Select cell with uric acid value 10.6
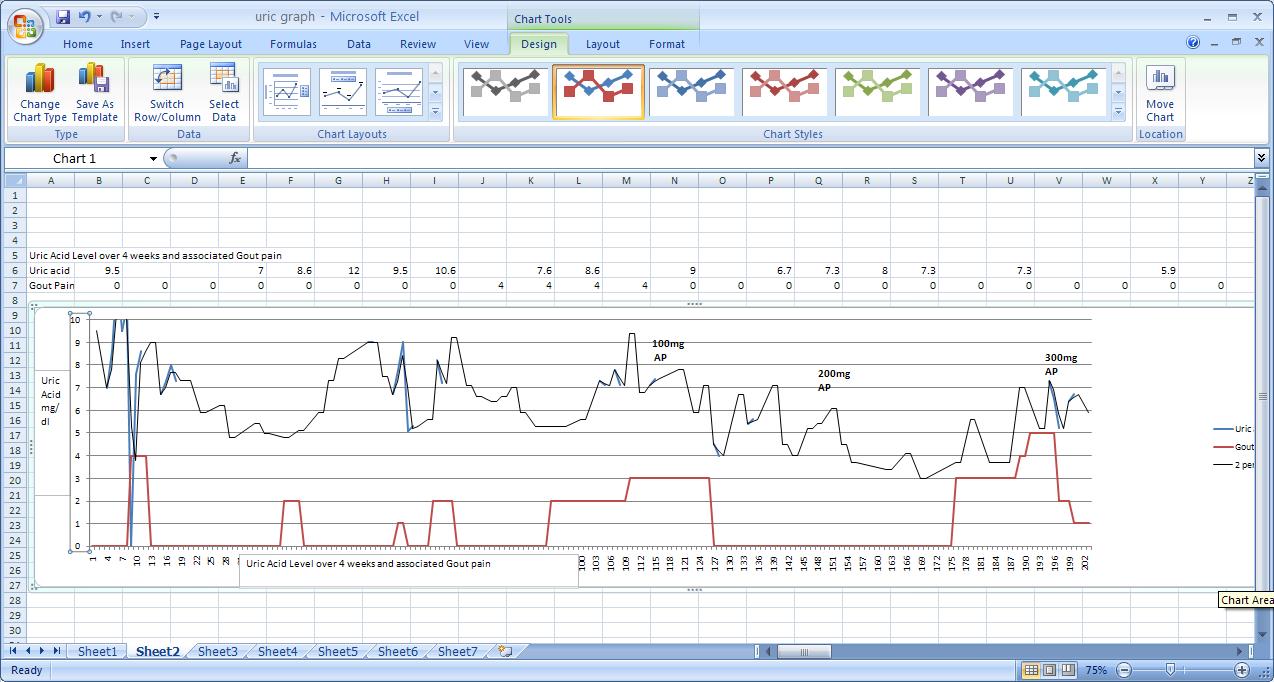Image resolution: width=1274 pixels, height=682 pixels. tap(434, 270)
